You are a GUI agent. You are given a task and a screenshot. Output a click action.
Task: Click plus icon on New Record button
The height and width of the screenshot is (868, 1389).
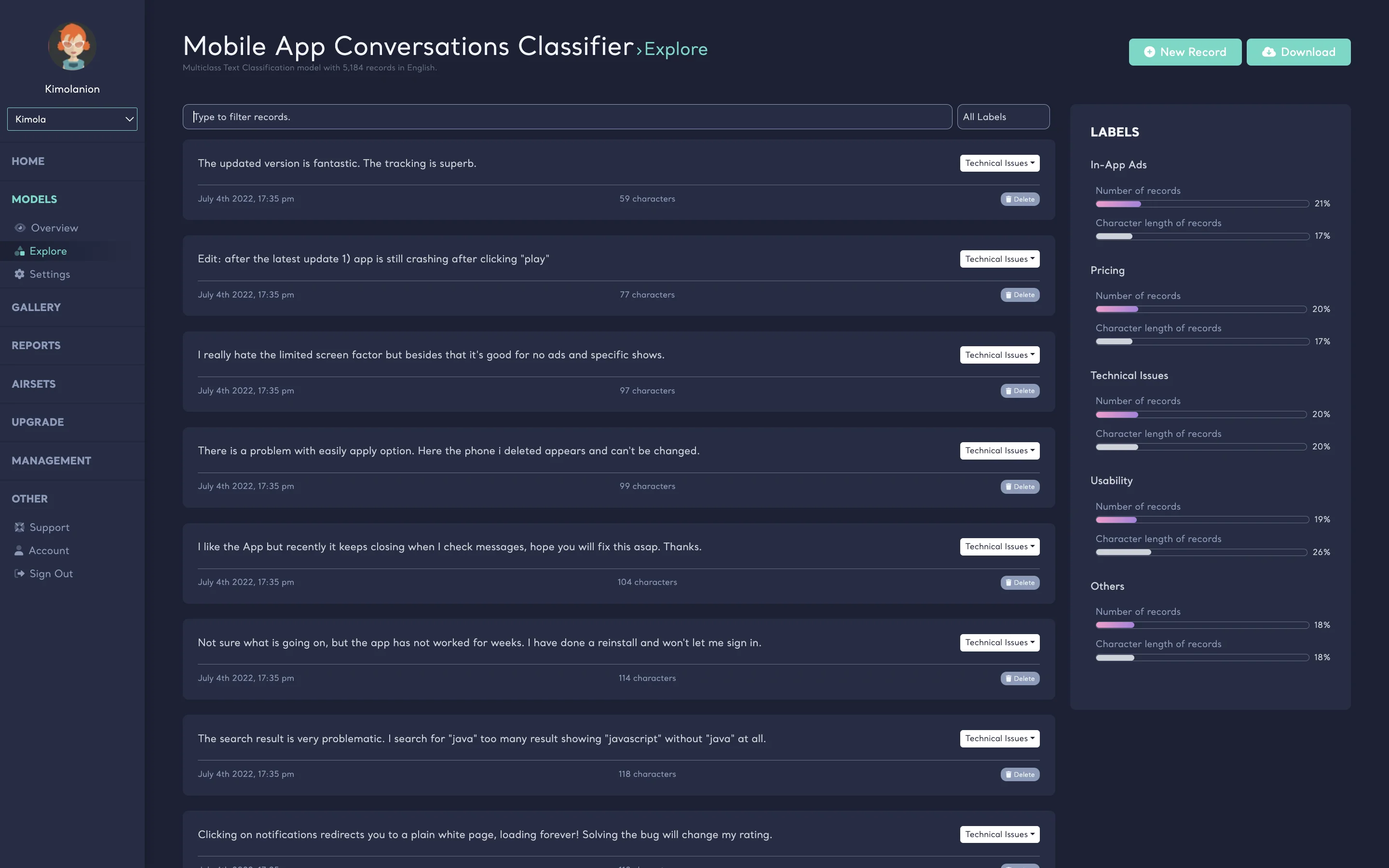(1149, 52)
